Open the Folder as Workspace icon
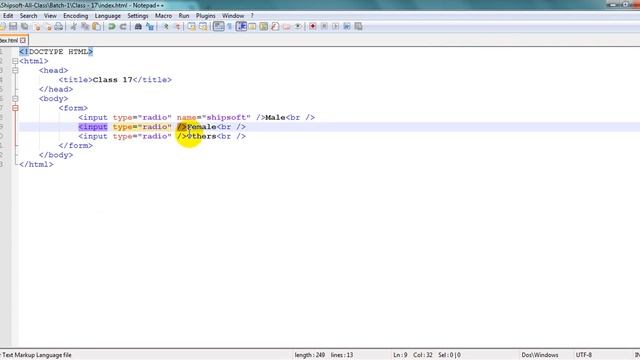640x360 pixels. [287, 27]
